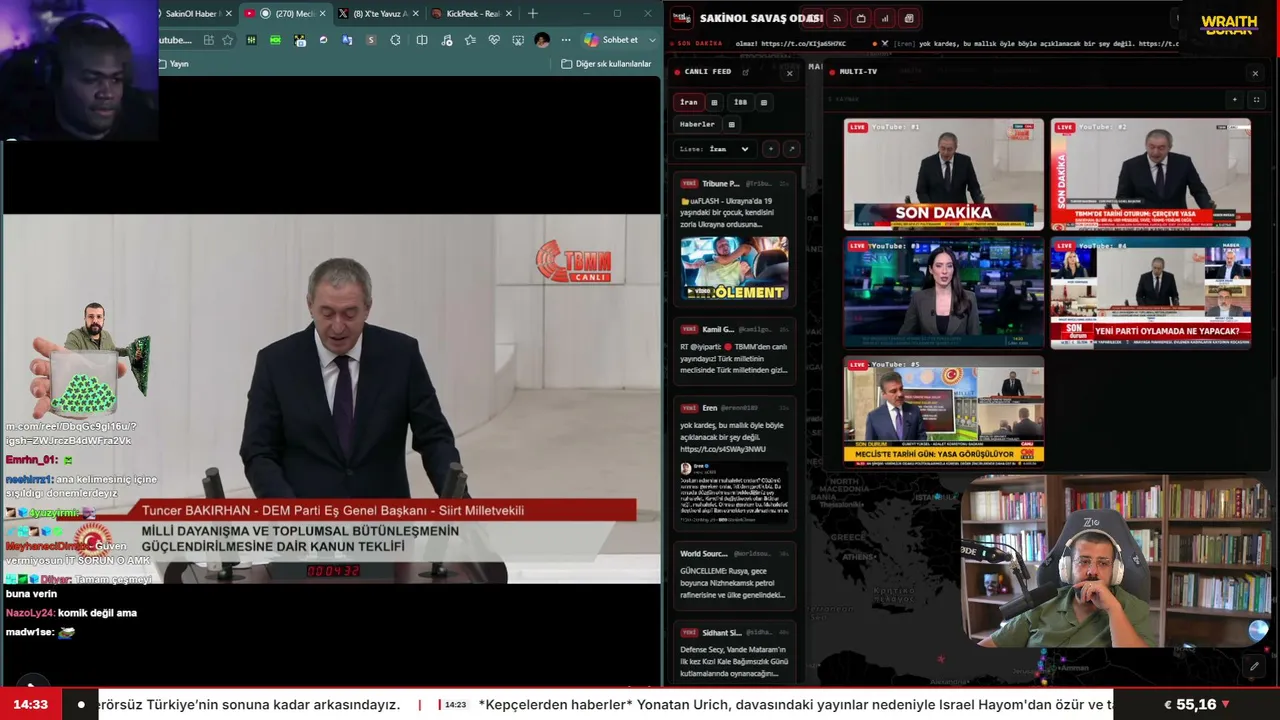
Task: Click the screenshot capture icon
Action: 518,40
